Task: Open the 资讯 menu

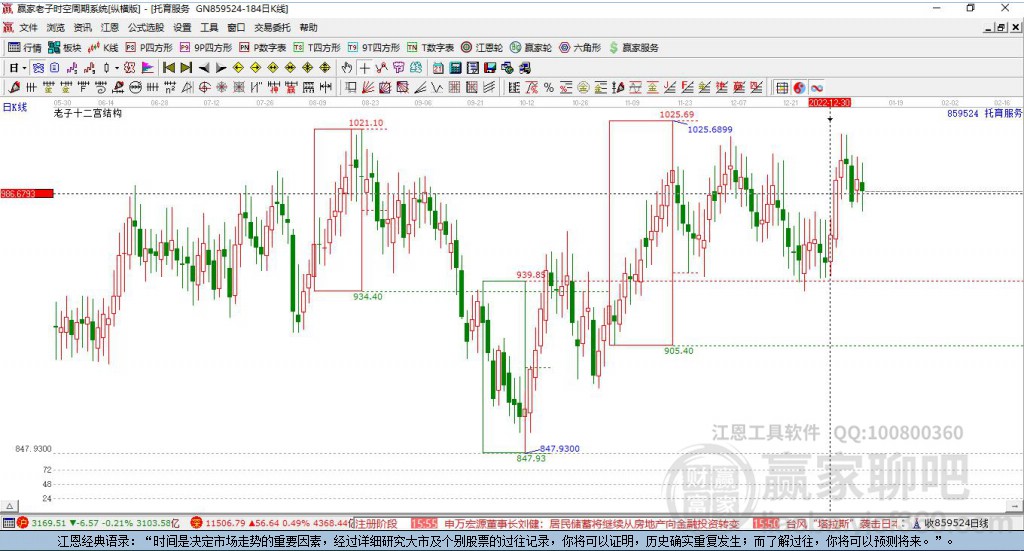Action: [x=82, y=27]
